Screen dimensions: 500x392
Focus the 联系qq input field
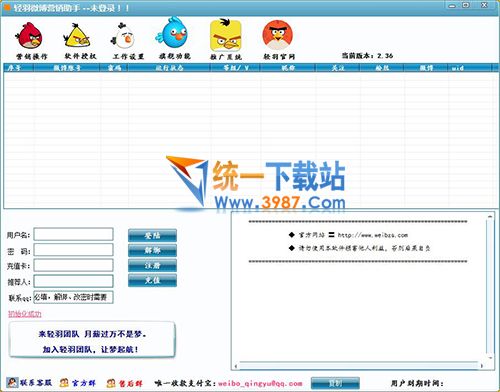click(x=73, y=297)
